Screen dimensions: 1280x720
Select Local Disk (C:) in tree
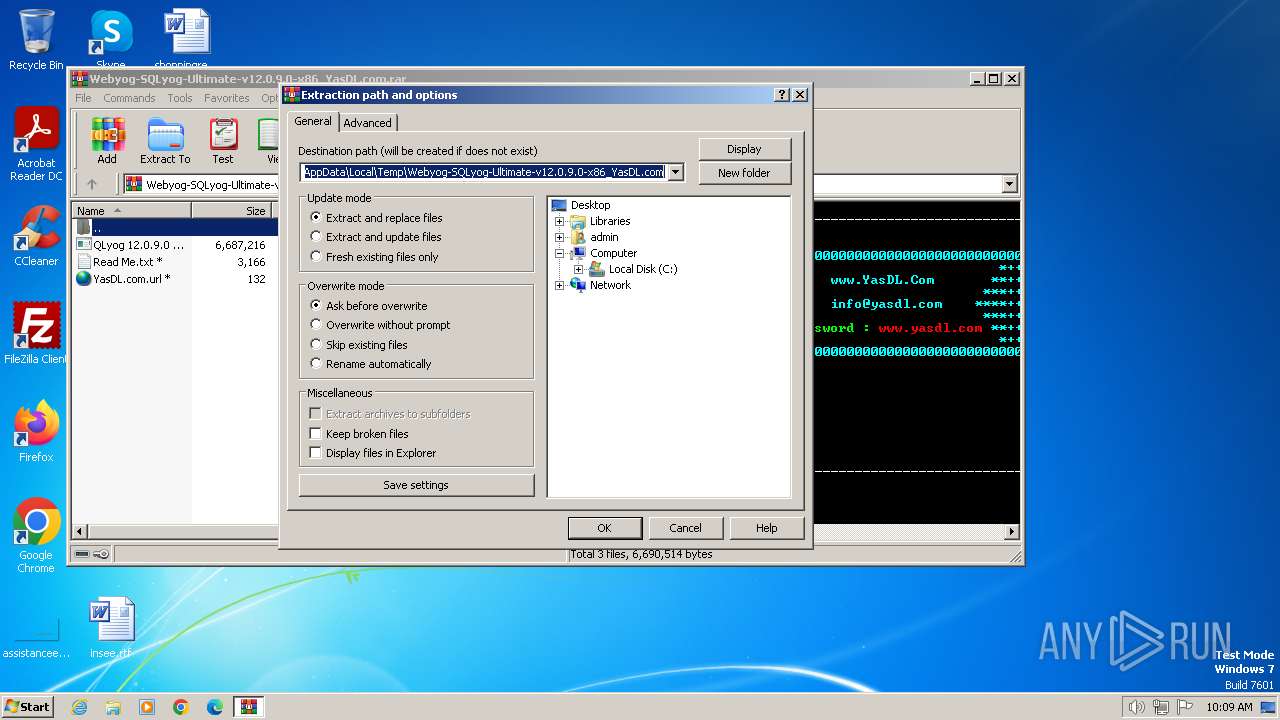(643, 269)
